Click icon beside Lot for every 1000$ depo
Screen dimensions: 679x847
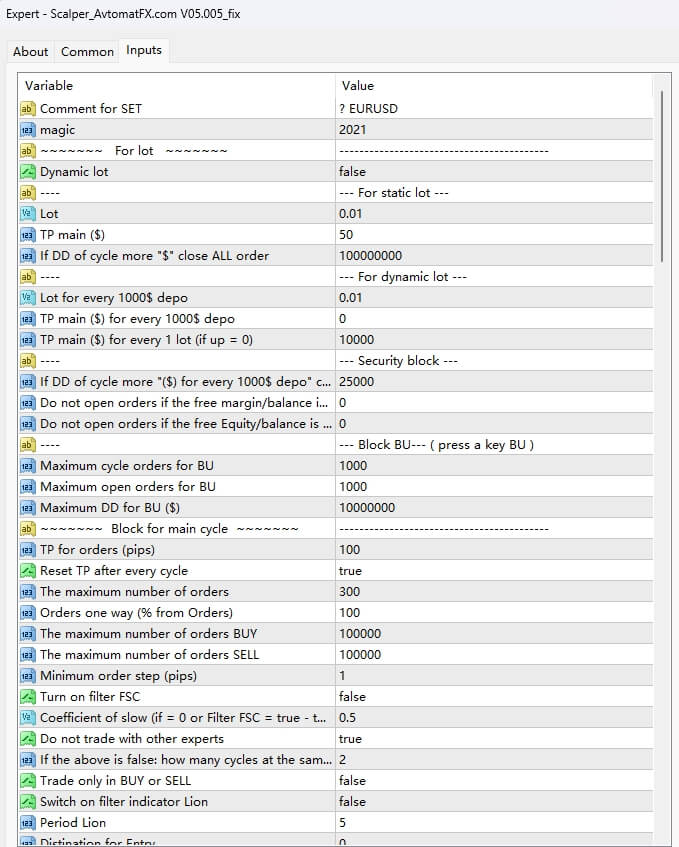coord(27,298)
